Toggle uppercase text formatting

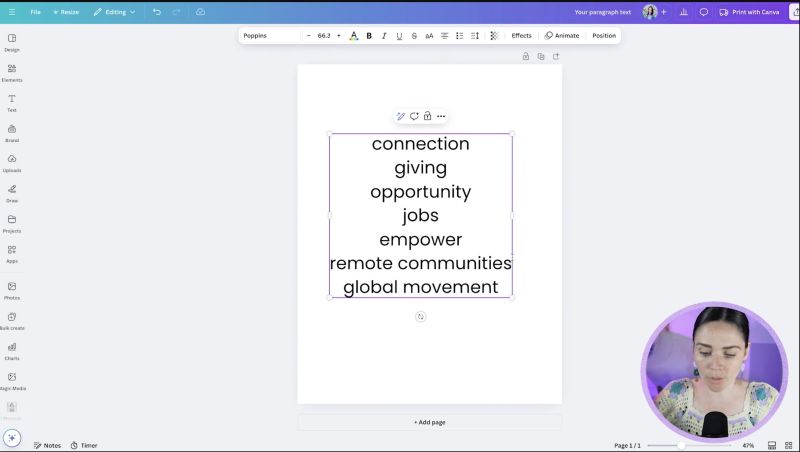coord(429,36)
